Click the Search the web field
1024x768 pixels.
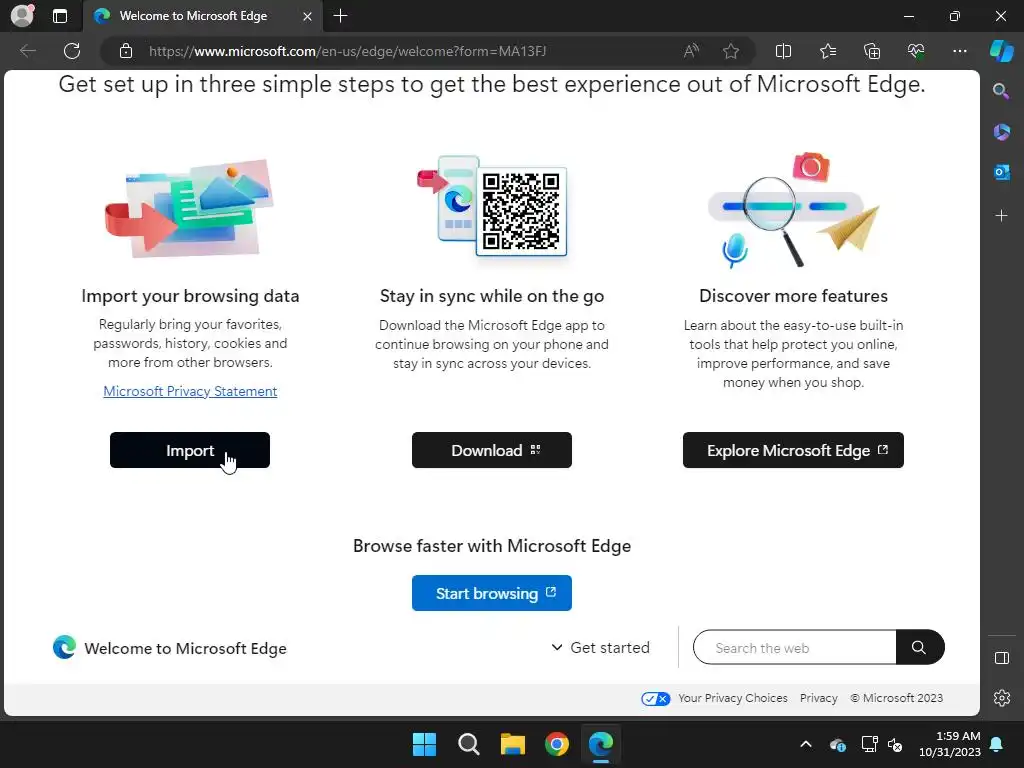[x=794, y=647]
